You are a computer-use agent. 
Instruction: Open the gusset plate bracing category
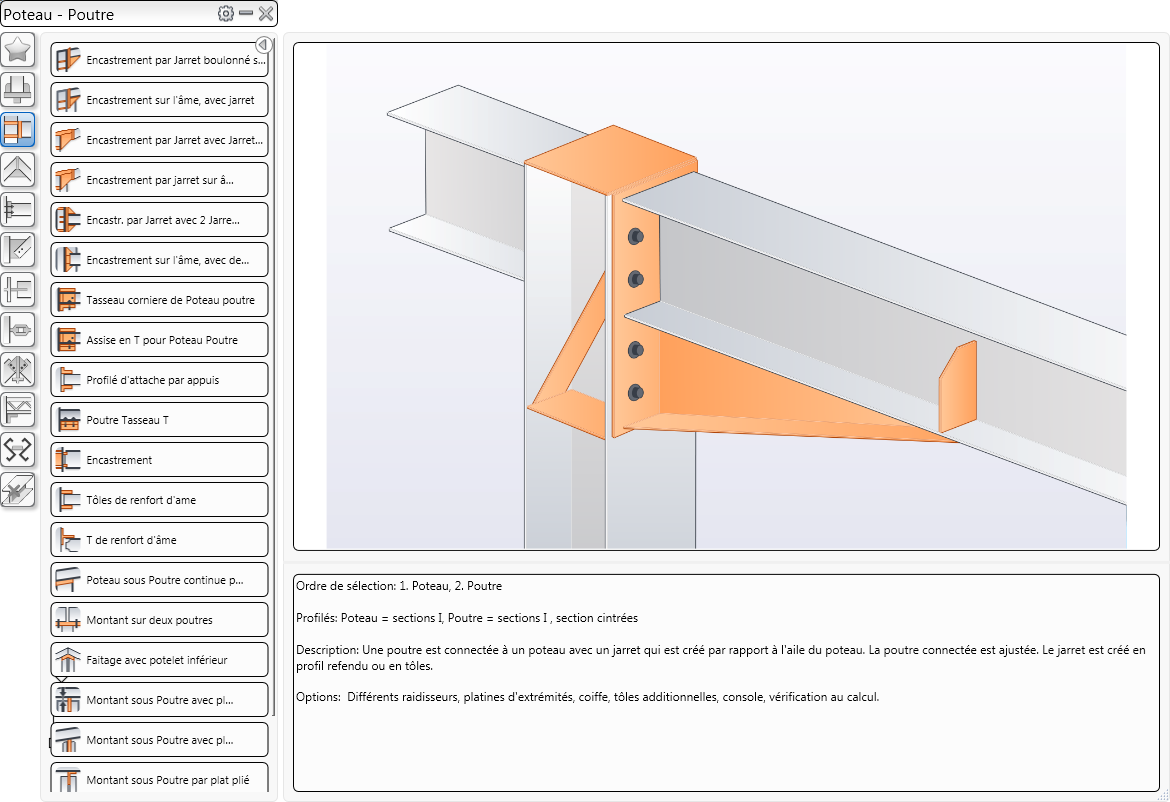pyautogui.click(x=18, y=250)
